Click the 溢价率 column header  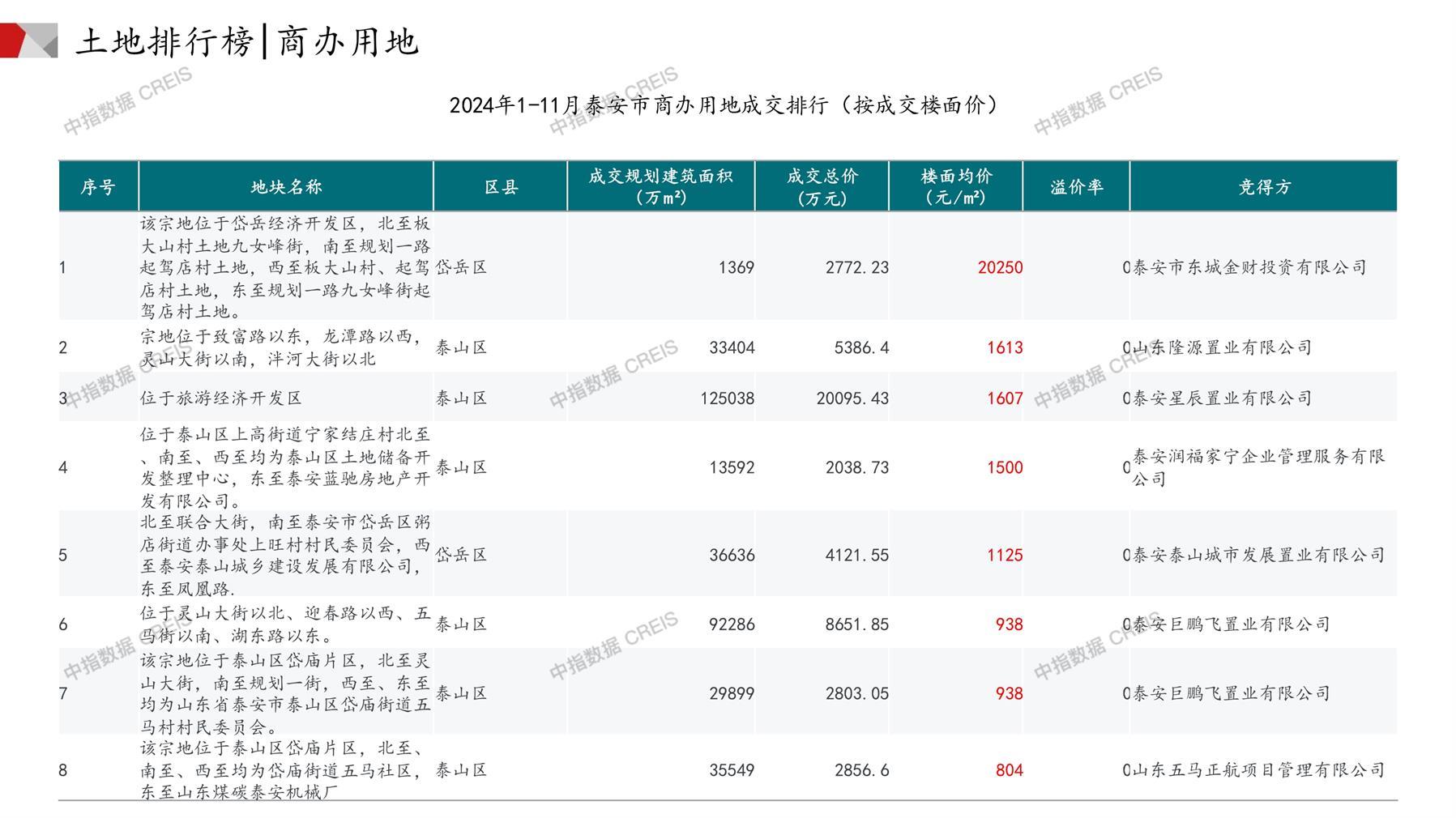click(x=1076, y=187)
